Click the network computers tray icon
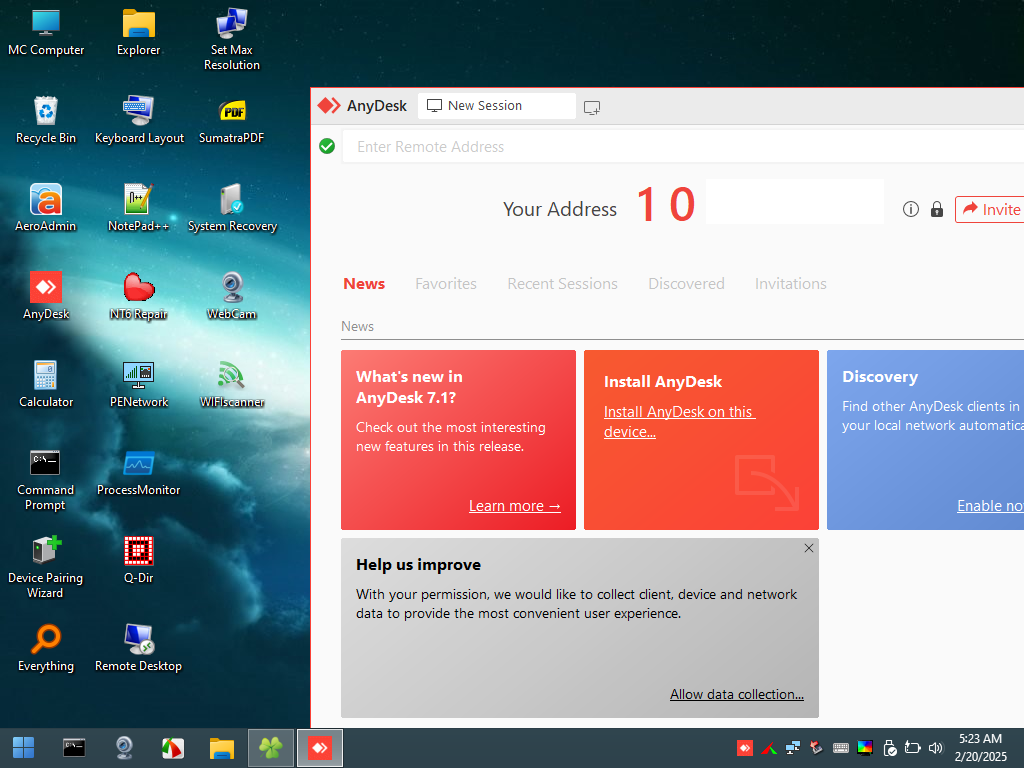Screen dimensions: 1024x768 click(x=793, y=748)
